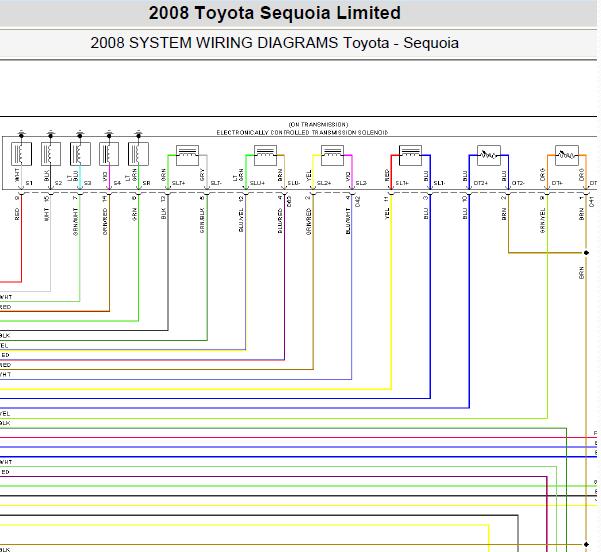This screenshot has width=601, height=552.
Task: Click the OT2- terminal label
Action: point(518,183)
